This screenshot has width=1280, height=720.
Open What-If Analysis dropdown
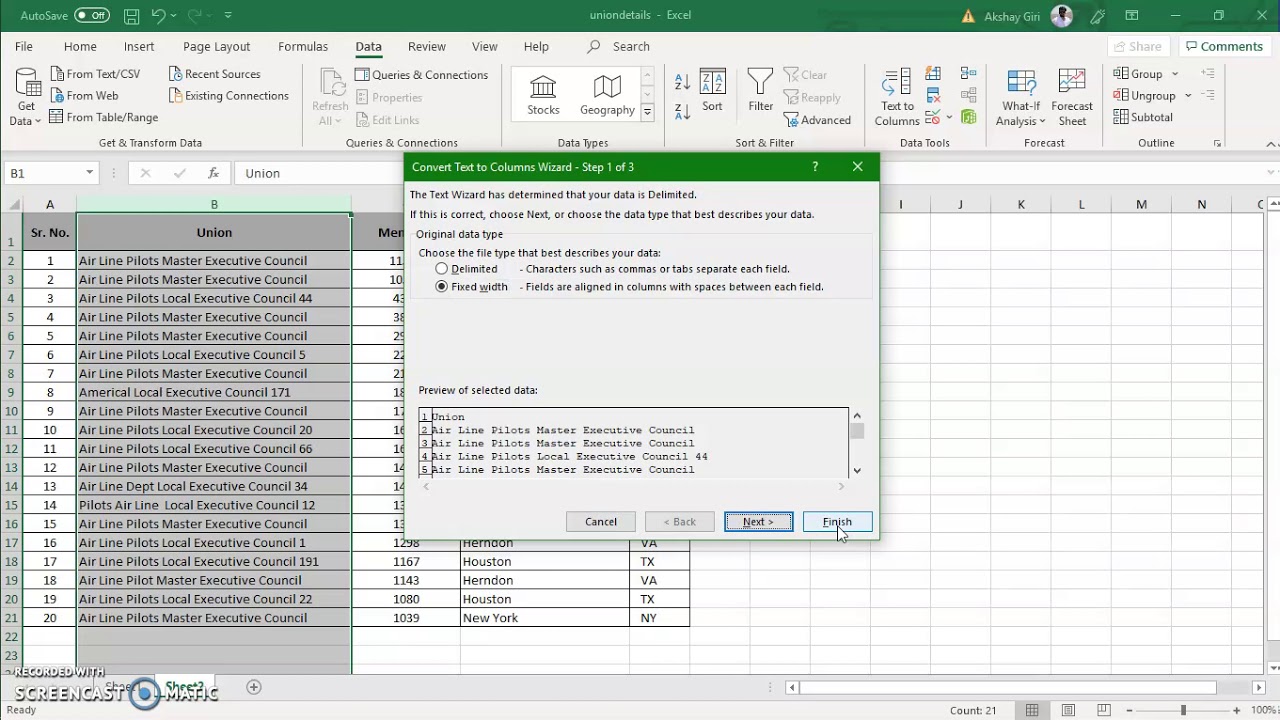(1020, 98)
